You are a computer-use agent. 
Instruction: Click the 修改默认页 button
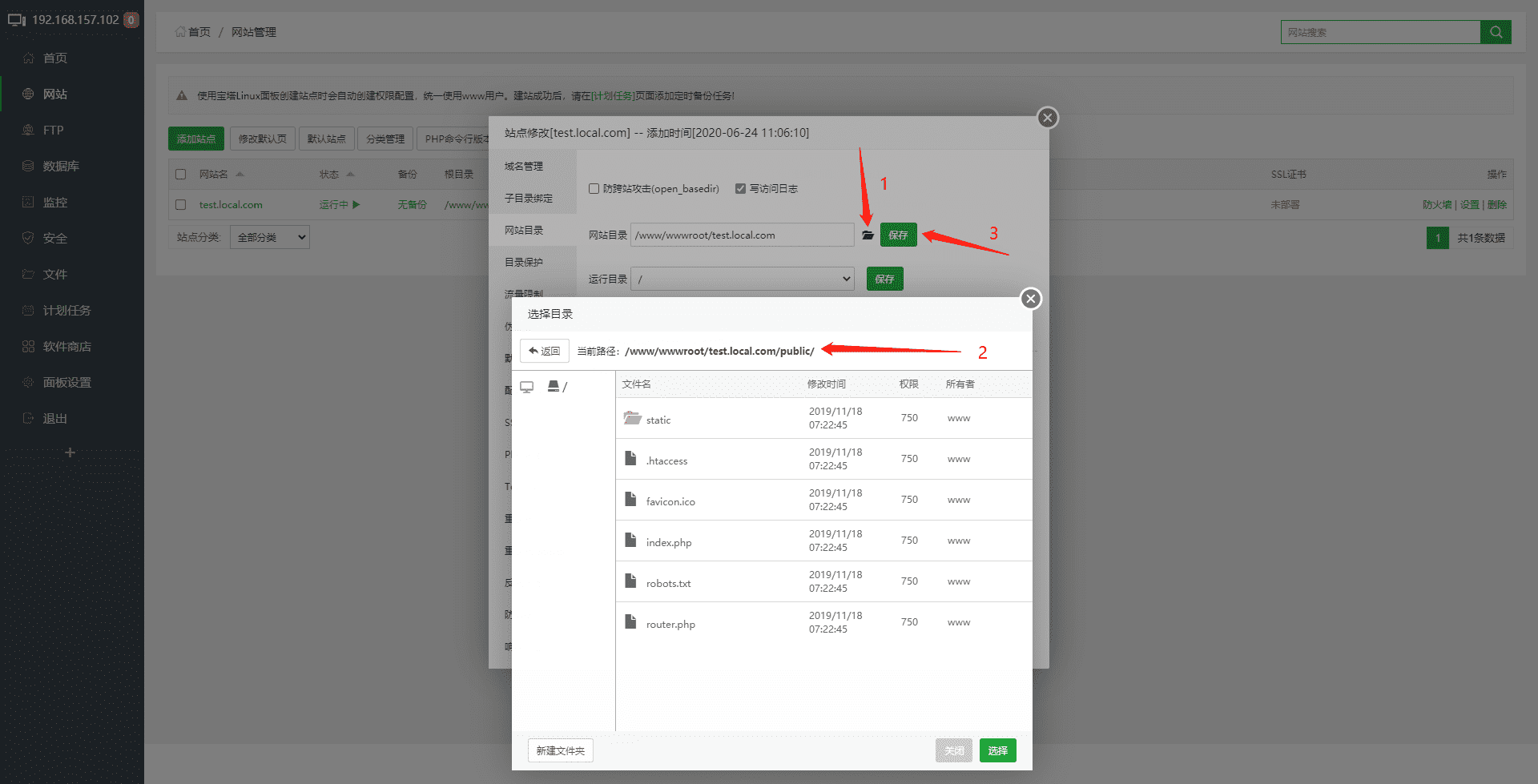pyautogui.click(x=263, y=139)
